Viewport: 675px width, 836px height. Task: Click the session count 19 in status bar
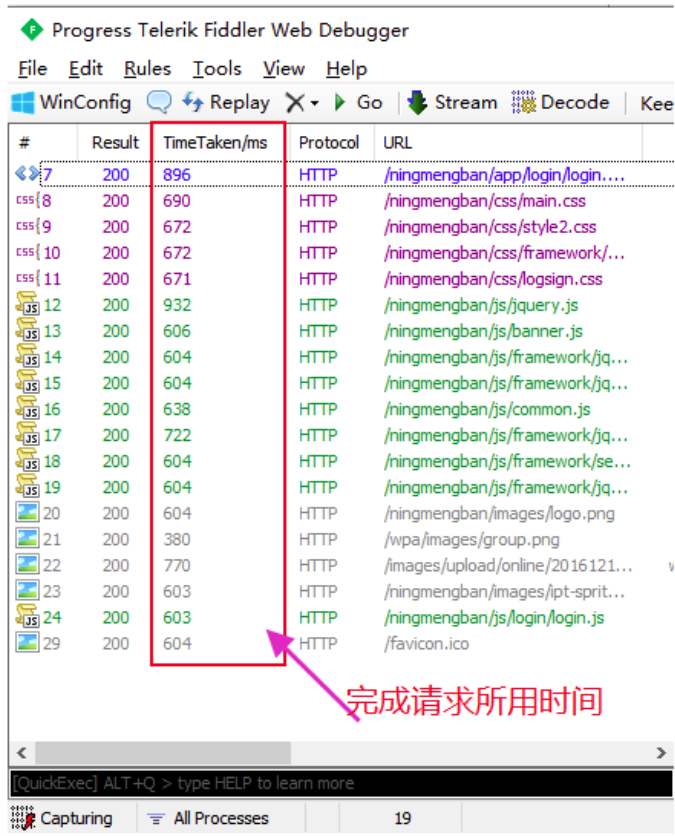click(x=403, y=818)
